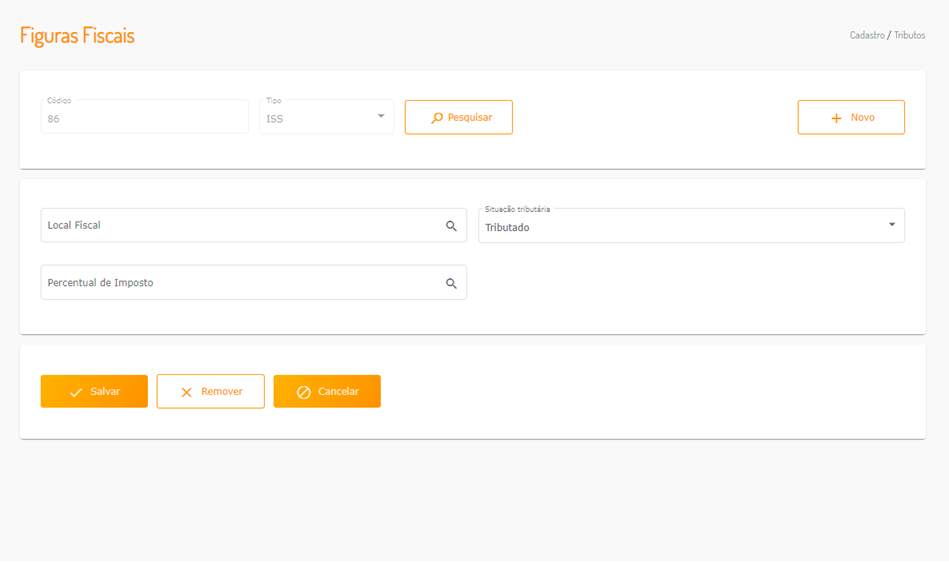Click into the Local Fiscal text field
The height and width of the screenshot is (562, 949).
240,226
